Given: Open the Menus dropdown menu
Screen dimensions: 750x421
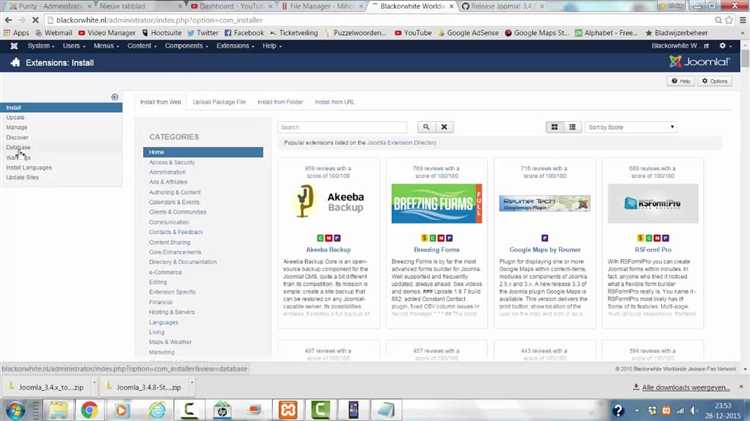Looking at the screenshot, I should click(106, 46).
